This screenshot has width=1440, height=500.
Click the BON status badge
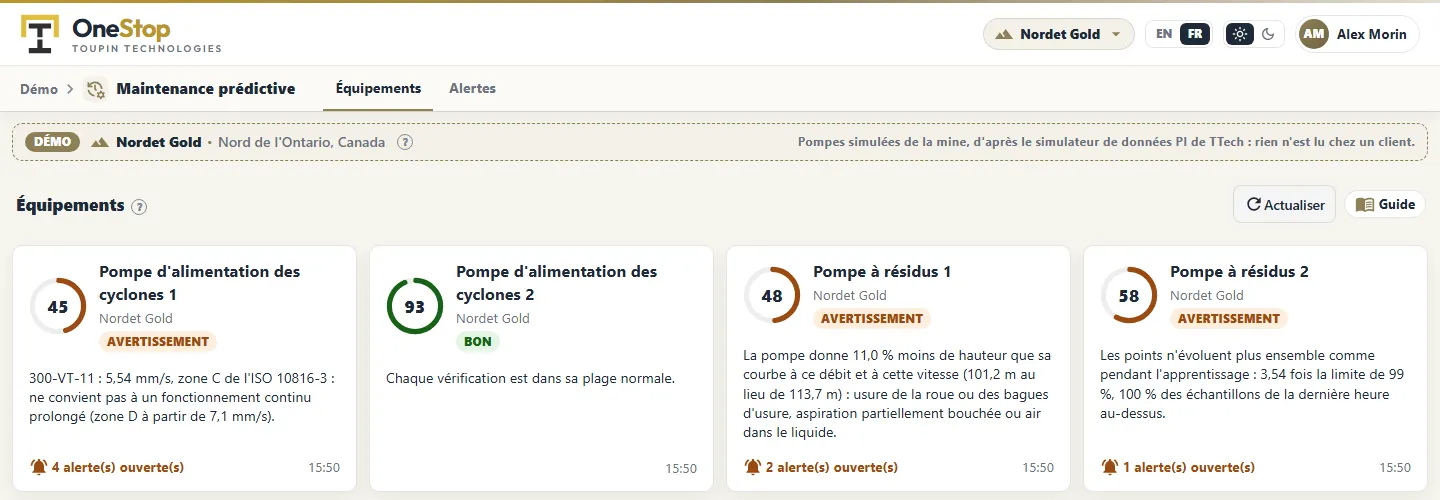pyautogui.click(x=478, y=341)
